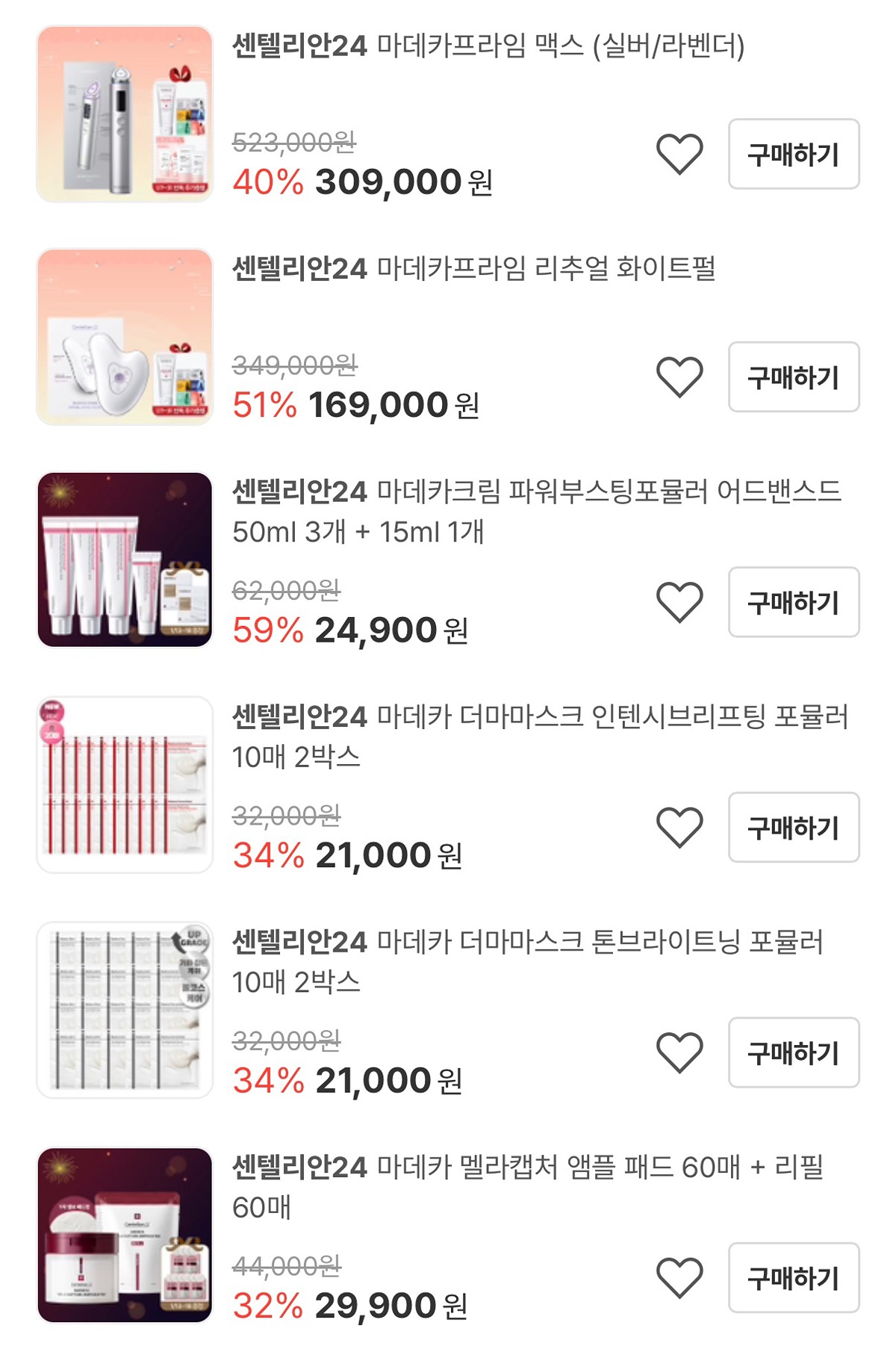The height and width of the screenshot is (1352, 896).
Task: Tap heart icon for 인텐시브리프팅 포뮬러 mask
Action: click(679, 827)
